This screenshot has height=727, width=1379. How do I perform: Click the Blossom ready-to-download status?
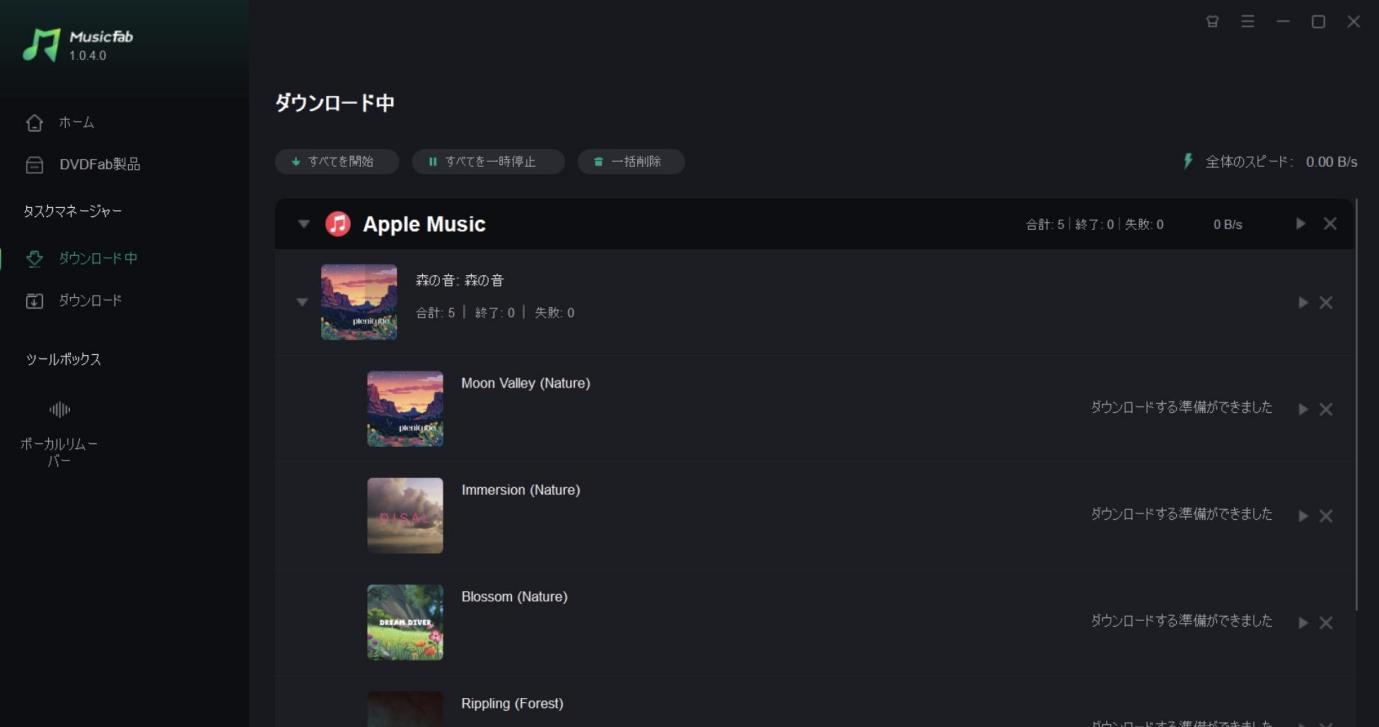pyautogui.click(x=1181, y=622)
